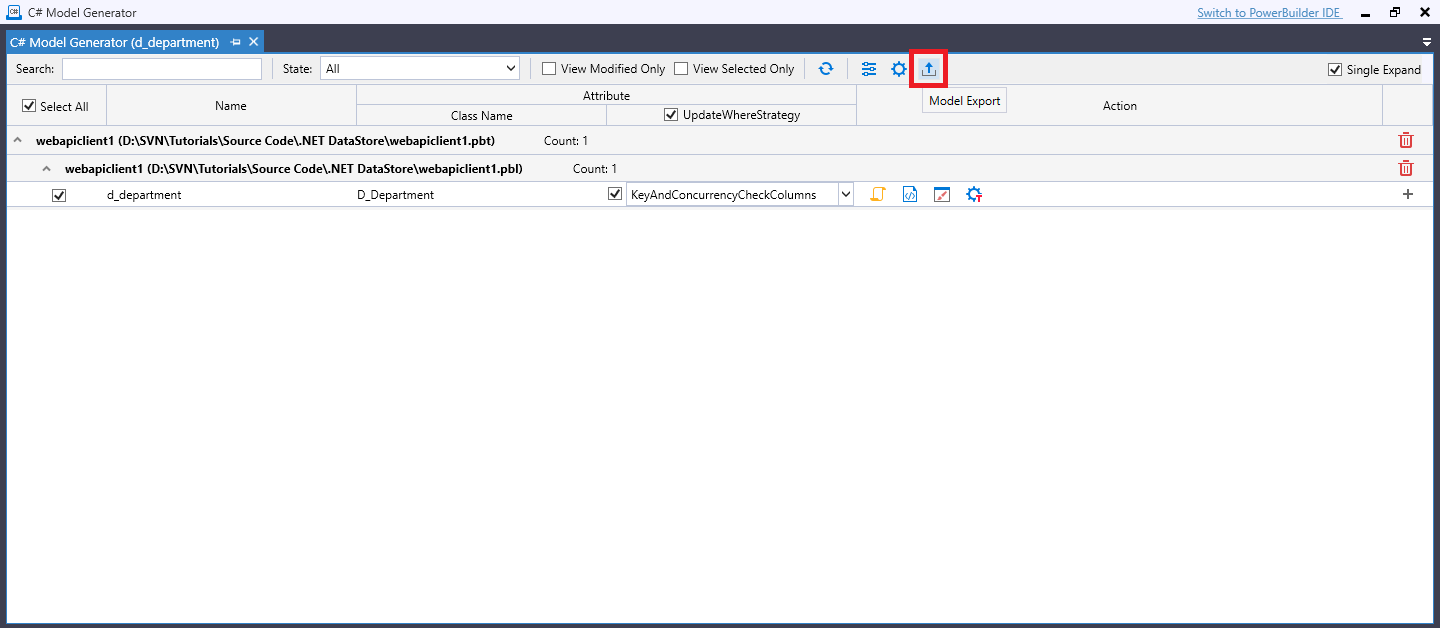Image resolution: width=1440 pixels, height=628 pixels.
Task: Click the rename settings gear icon for d_department
Action: (973, 193)
